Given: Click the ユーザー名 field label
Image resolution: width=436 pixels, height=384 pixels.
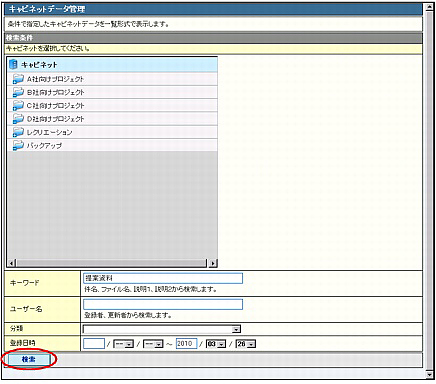Looking at the screenshot, I should pos(26,309).
